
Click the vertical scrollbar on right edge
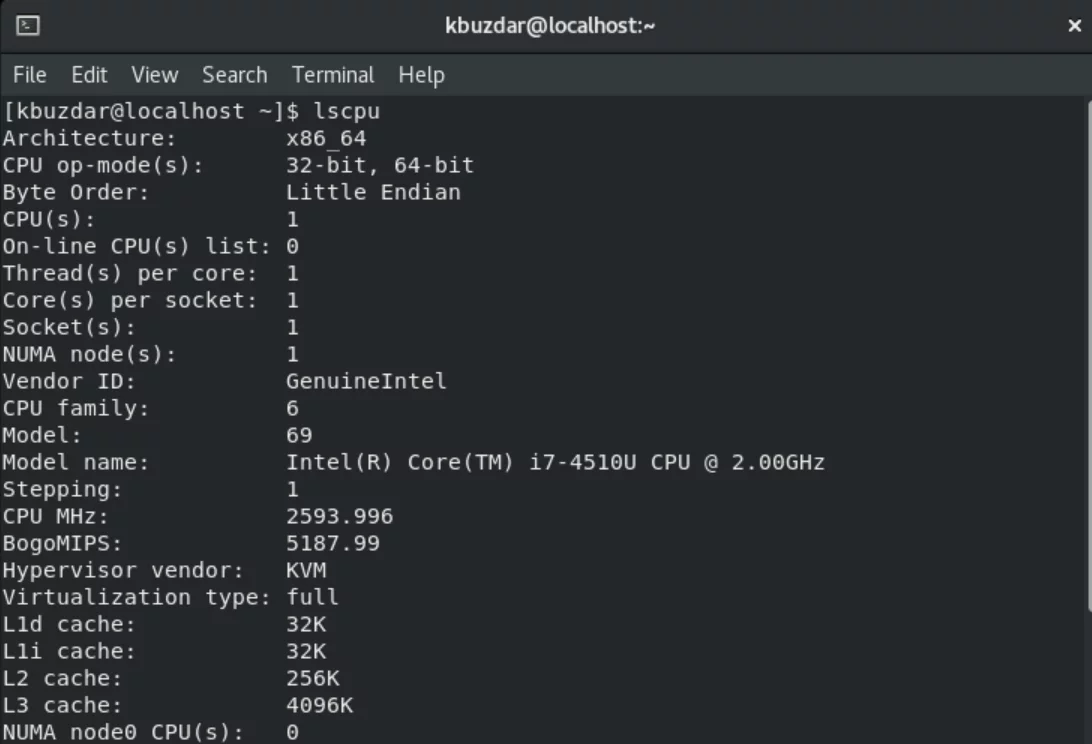[1089, 418]
